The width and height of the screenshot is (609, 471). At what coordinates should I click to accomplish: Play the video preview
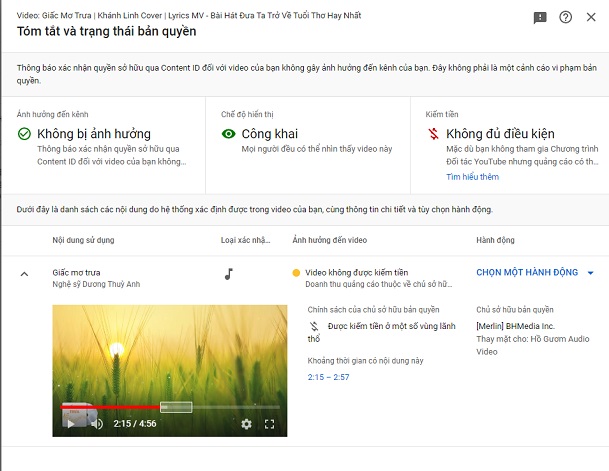pos(70,424)
